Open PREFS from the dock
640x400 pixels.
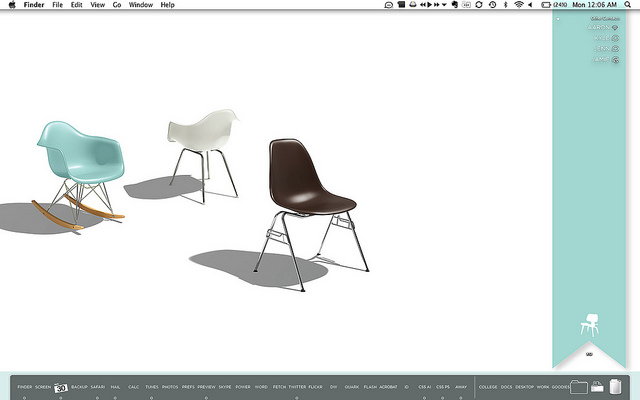point(188,387)
